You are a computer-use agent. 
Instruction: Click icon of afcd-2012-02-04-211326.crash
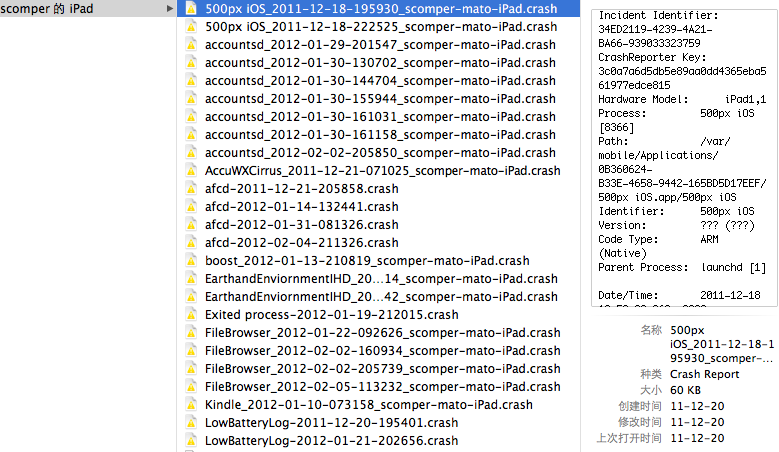coord(191,243)
